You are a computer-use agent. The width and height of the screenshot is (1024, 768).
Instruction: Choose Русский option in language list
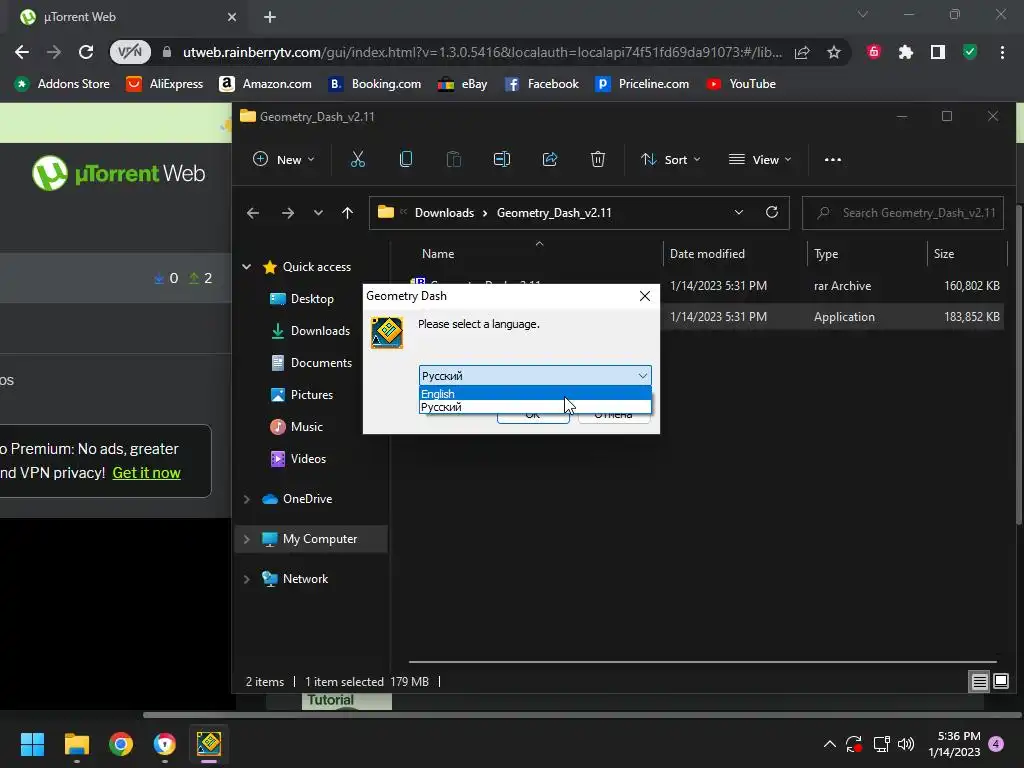pyautogui.click(x=535, y=406)
